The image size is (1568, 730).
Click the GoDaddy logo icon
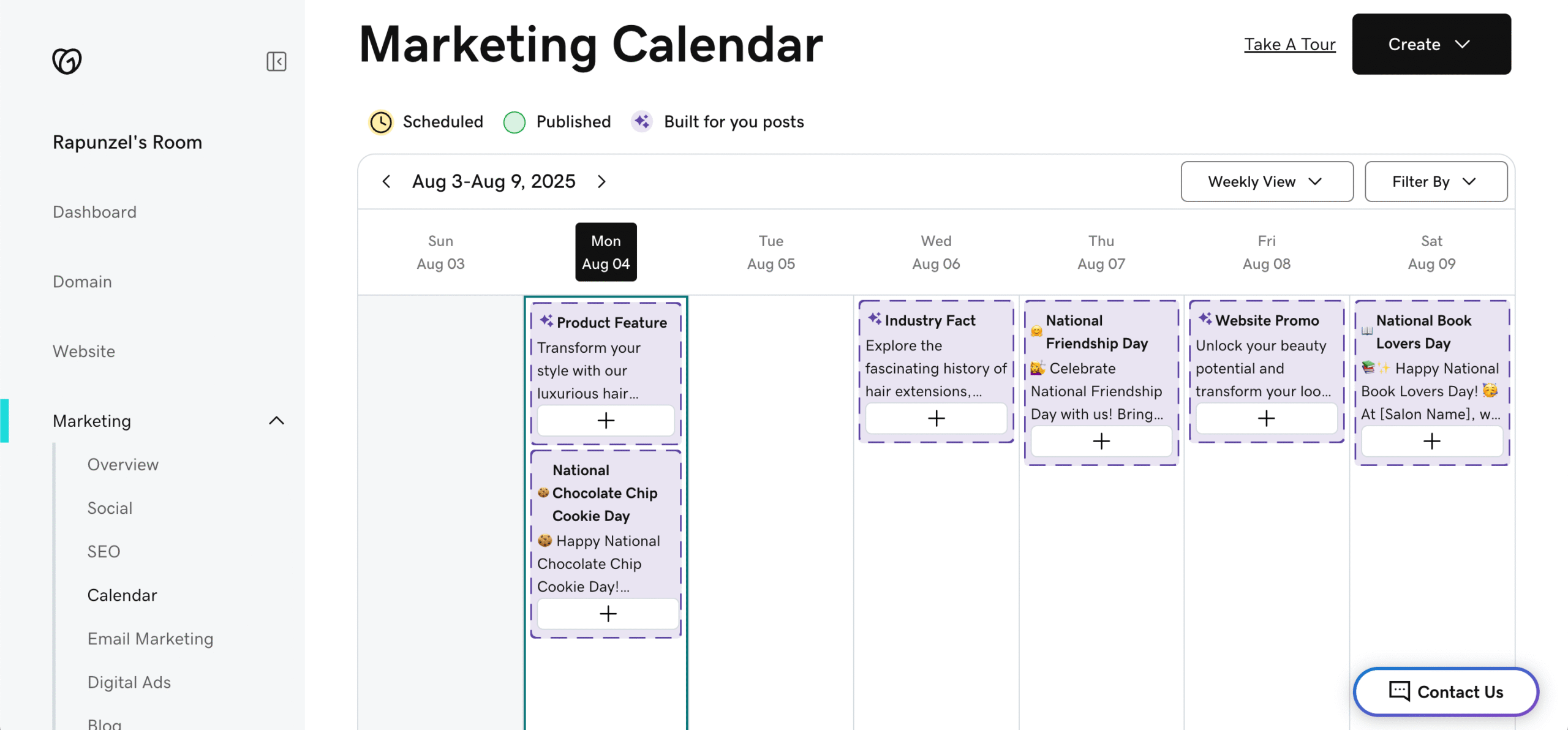[67, 61]
